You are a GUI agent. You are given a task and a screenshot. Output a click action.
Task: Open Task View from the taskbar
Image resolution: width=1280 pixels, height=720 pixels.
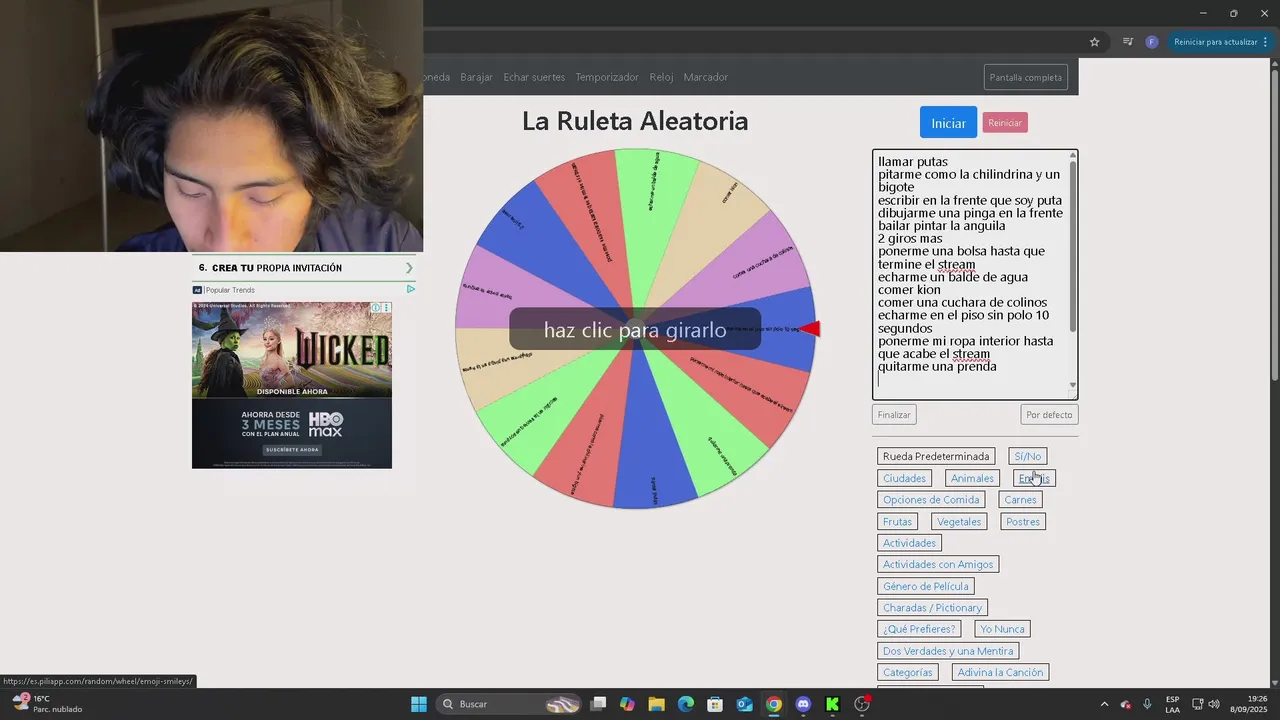(598, 704)
